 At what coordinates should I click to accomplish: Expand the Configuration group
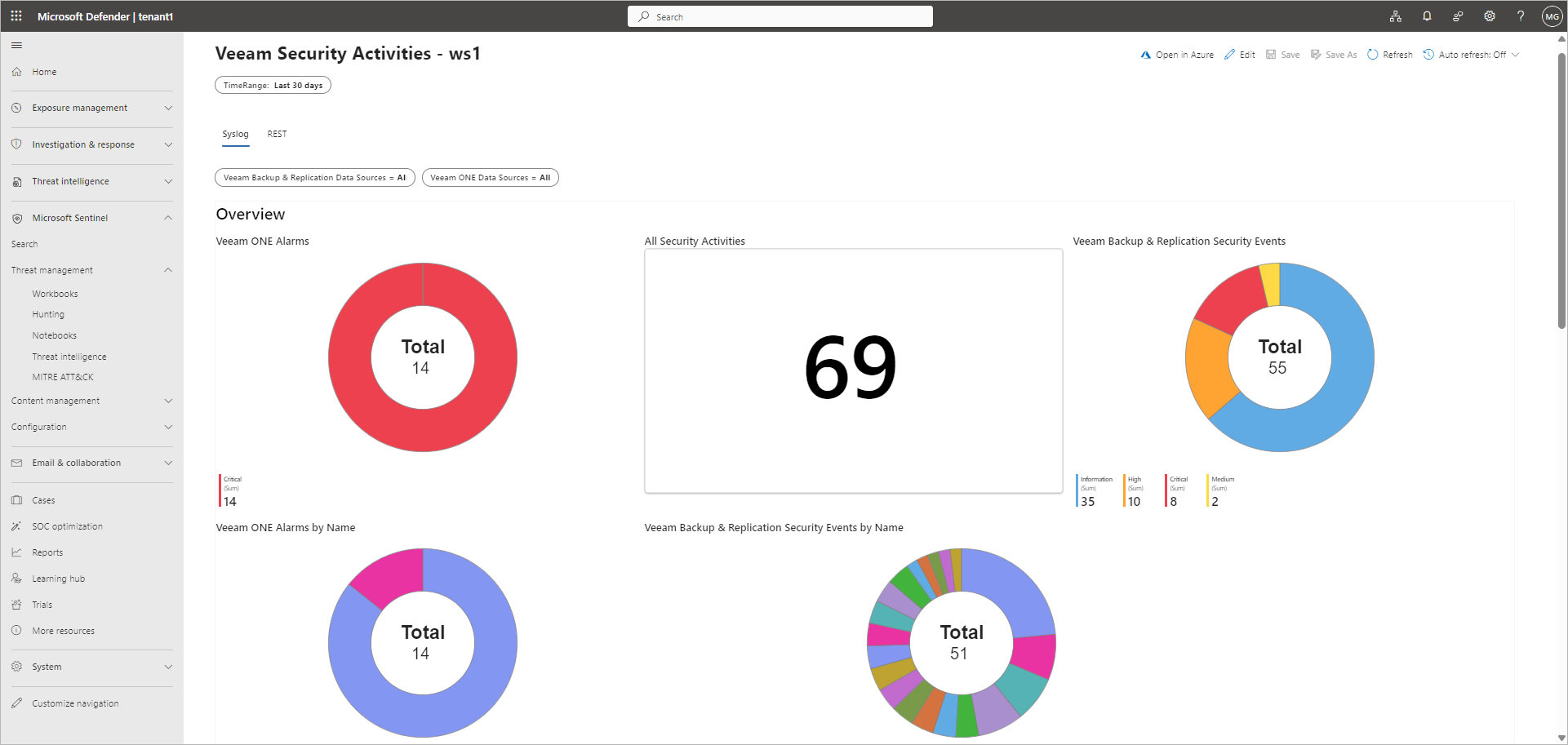(x=168, y=427)
